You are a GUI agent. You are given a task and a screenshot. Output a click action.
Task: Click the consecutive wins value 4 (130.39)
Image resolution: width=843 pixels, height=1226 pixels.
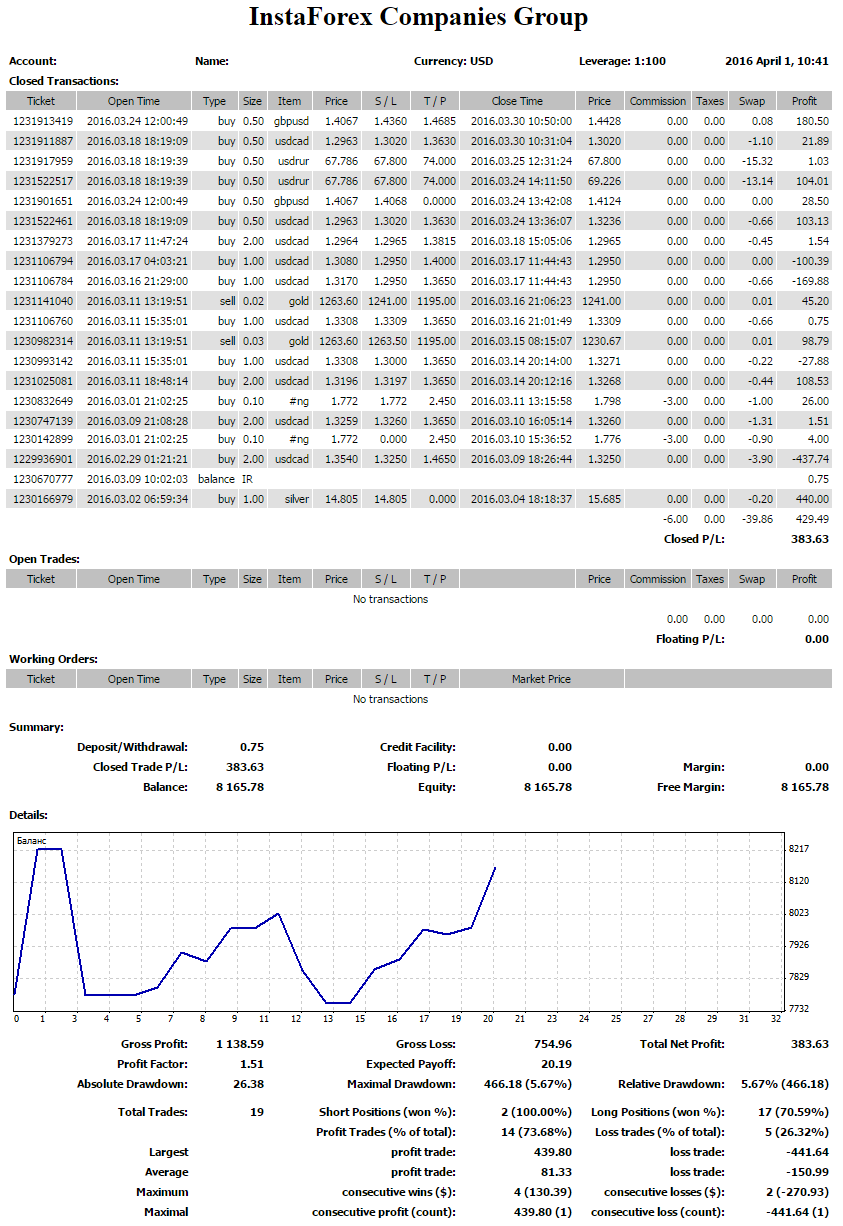click(541, 1192)
